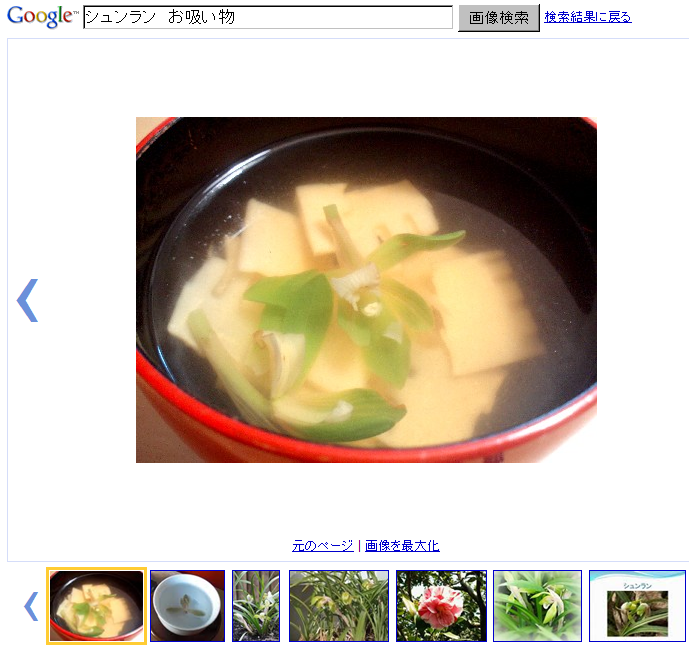Image resolution: width=689 pixels, height=654 pixels.
Task: Select the highlighted soup bowl thumbnail
Action: pyautogui.click(x=96, y=606)
